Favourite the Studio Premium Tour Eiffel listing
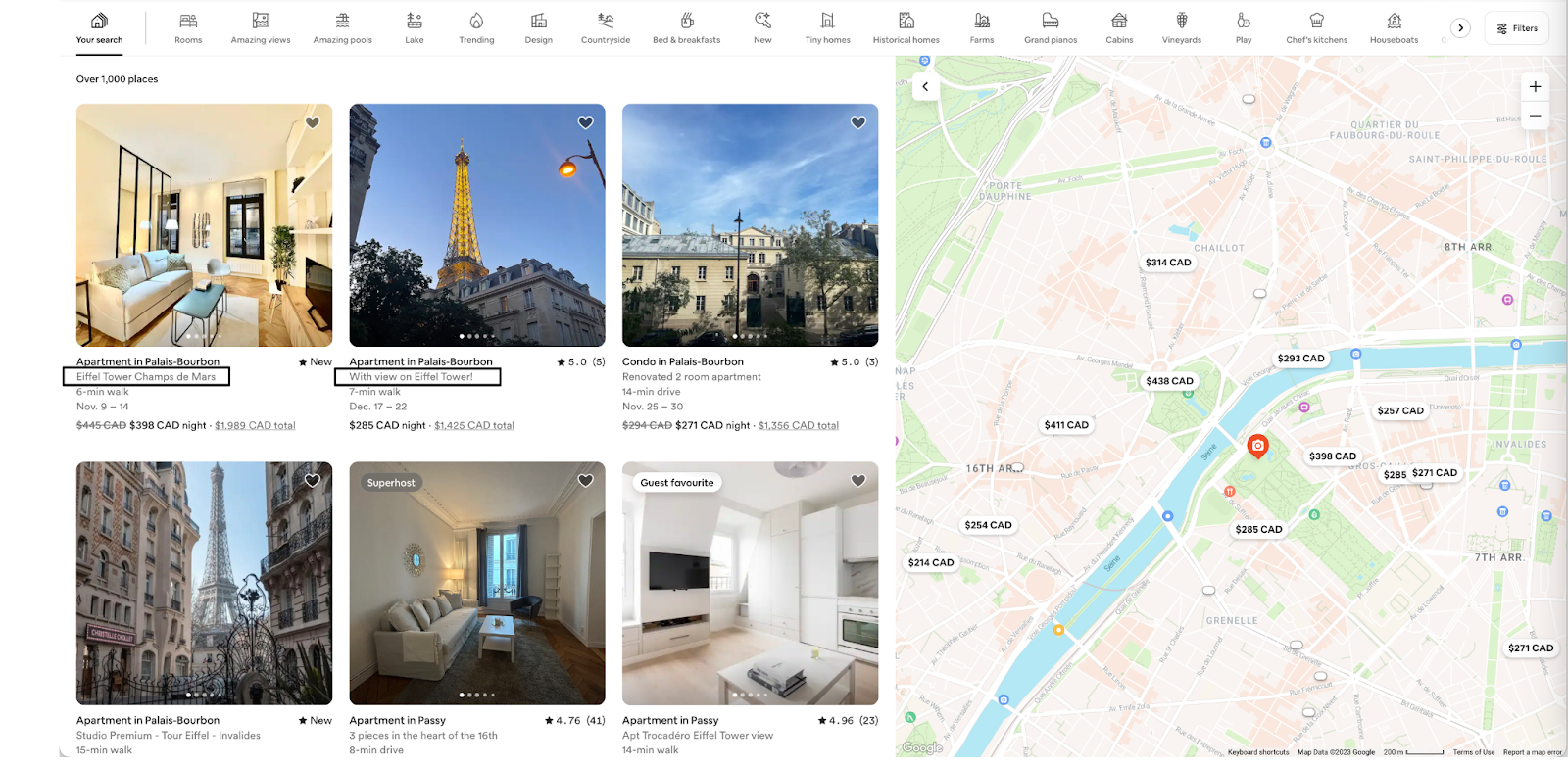This screenshot has width=1568, height=768. point(313,481)
